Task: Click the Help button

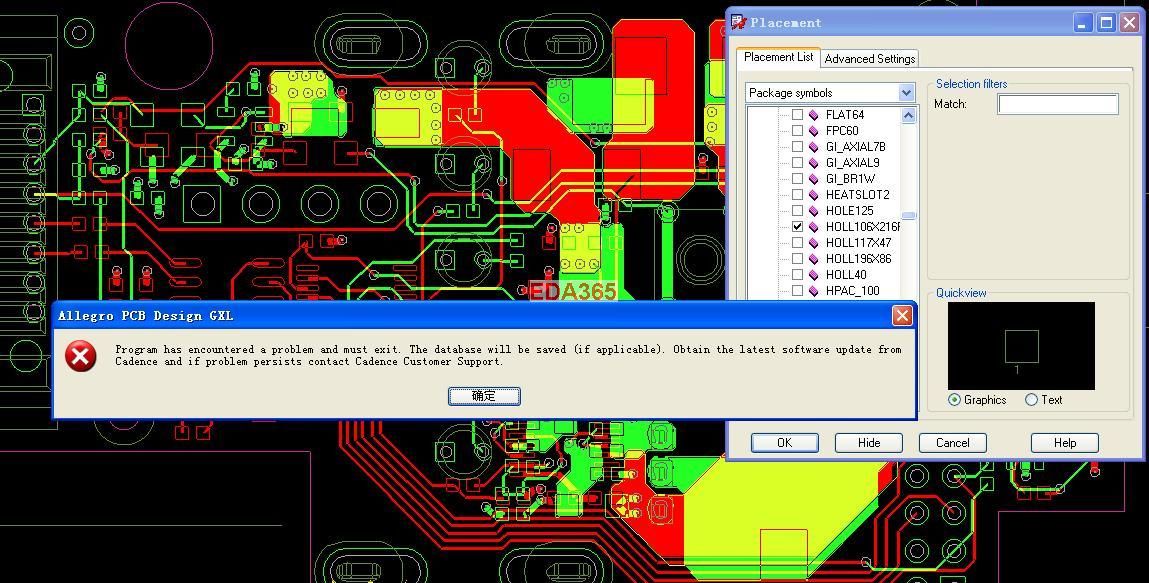Action: pyautogui.click(x=1065, y=442)
